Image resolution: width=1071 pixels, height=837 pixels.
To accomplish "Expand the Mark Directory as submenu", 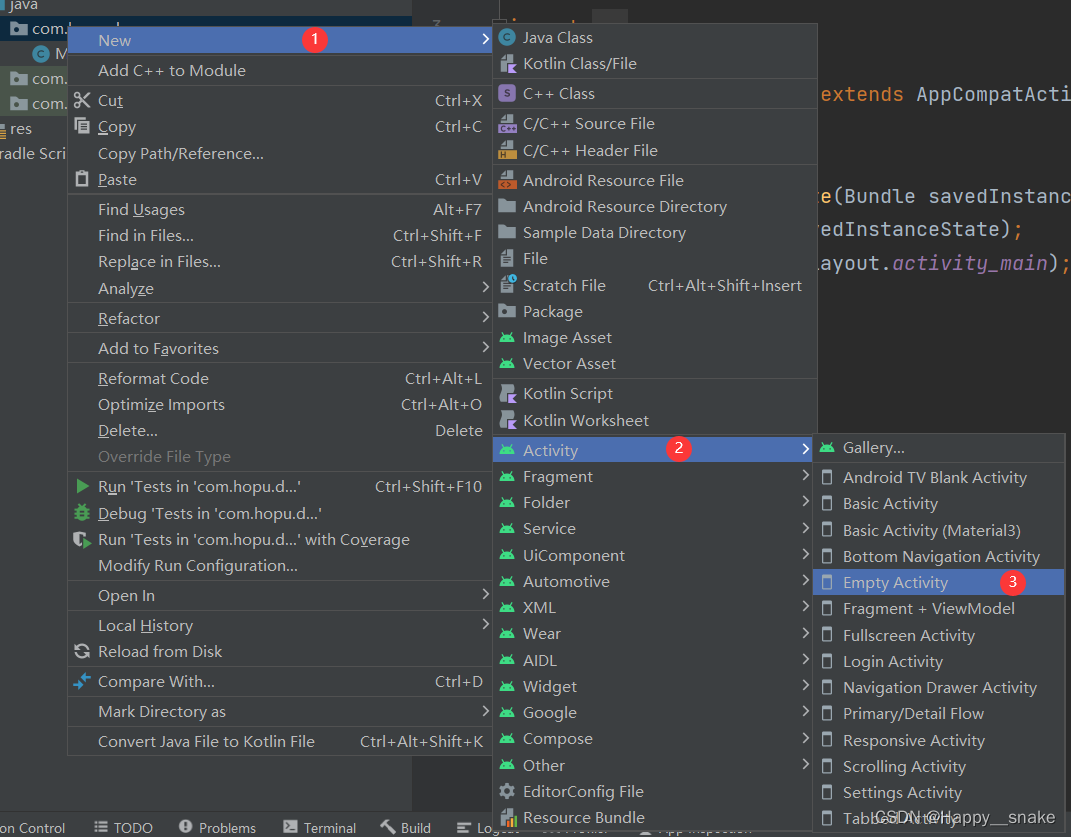I will pyautogui.click(x=486, y=711).
